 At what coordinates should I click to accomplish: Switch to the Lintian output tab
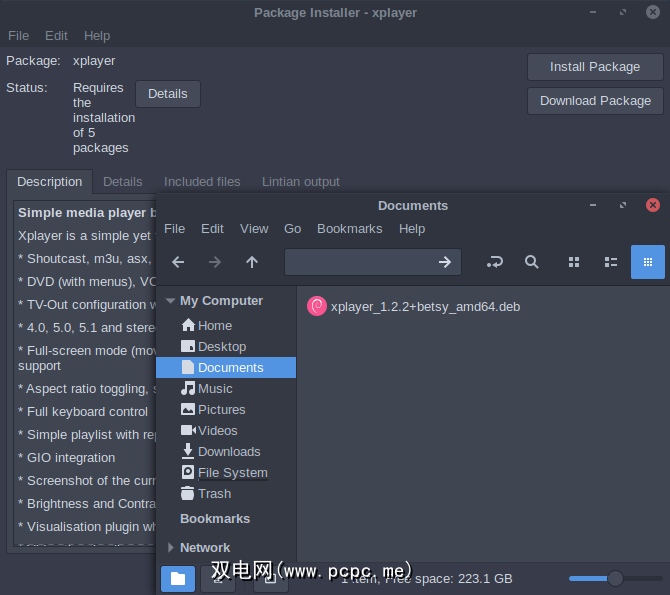[x=300, y=182]
